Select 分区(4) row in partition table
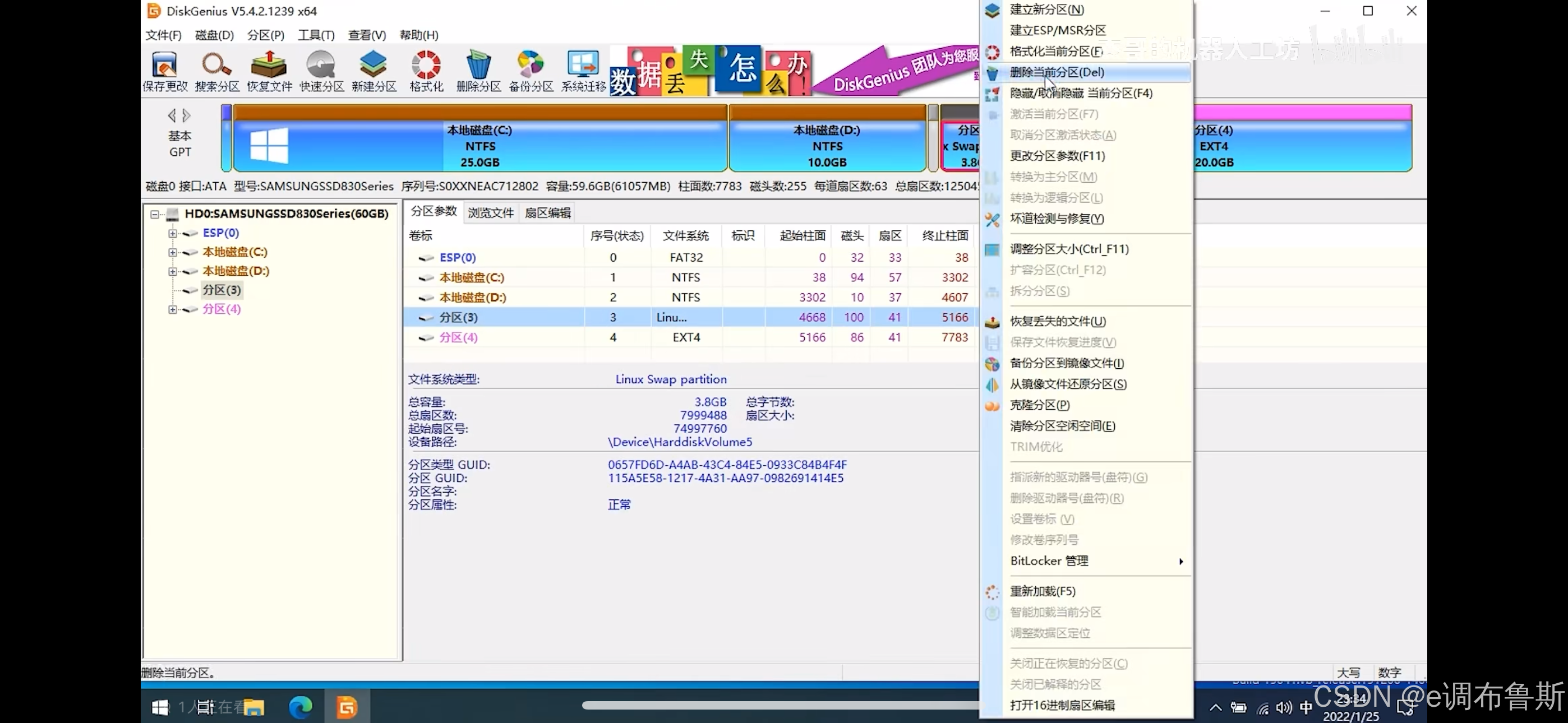 (690, 337)
